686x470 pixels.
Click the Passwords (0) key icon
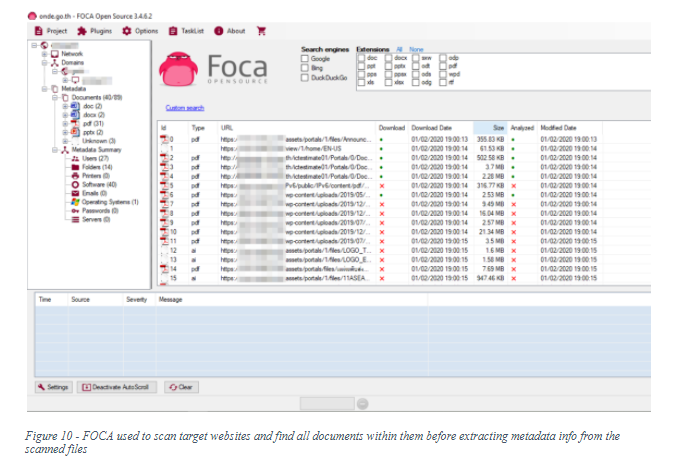point(75,211)
